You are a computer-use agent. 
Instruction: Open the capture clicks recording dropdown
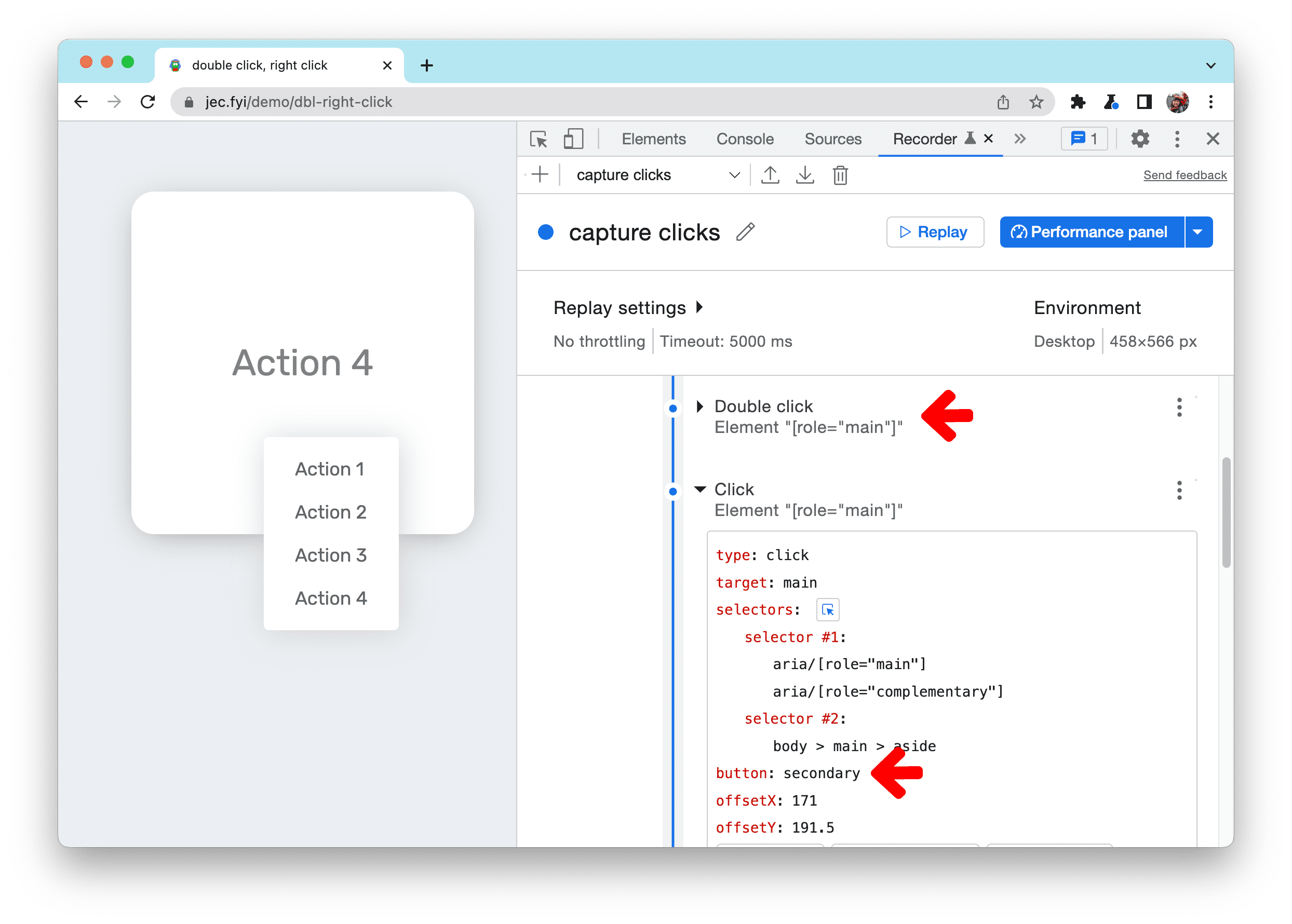point(734,175)
